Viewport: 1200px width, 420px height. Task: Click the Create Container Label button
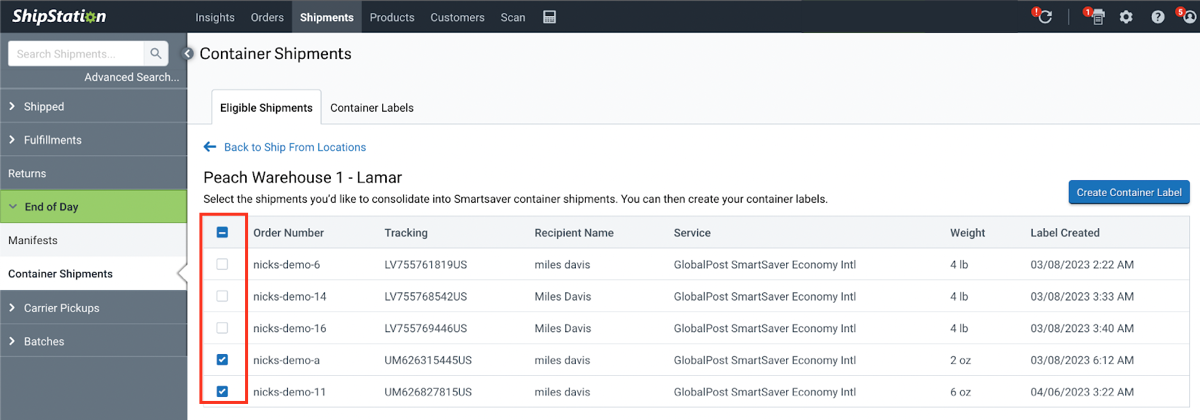(x=1128, y=192)
